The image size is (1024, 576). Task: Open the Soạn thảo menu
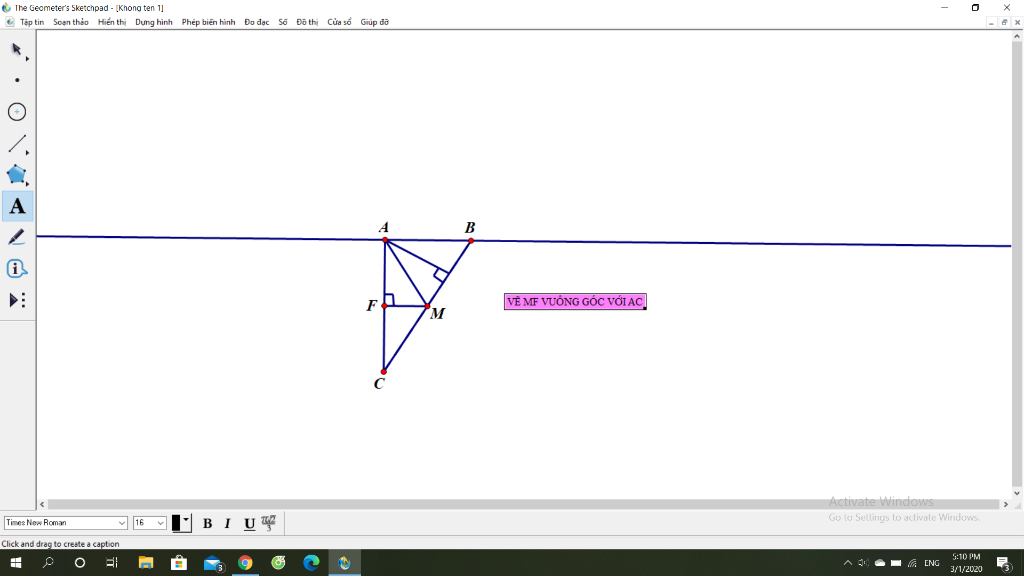(x=71, y=22)
